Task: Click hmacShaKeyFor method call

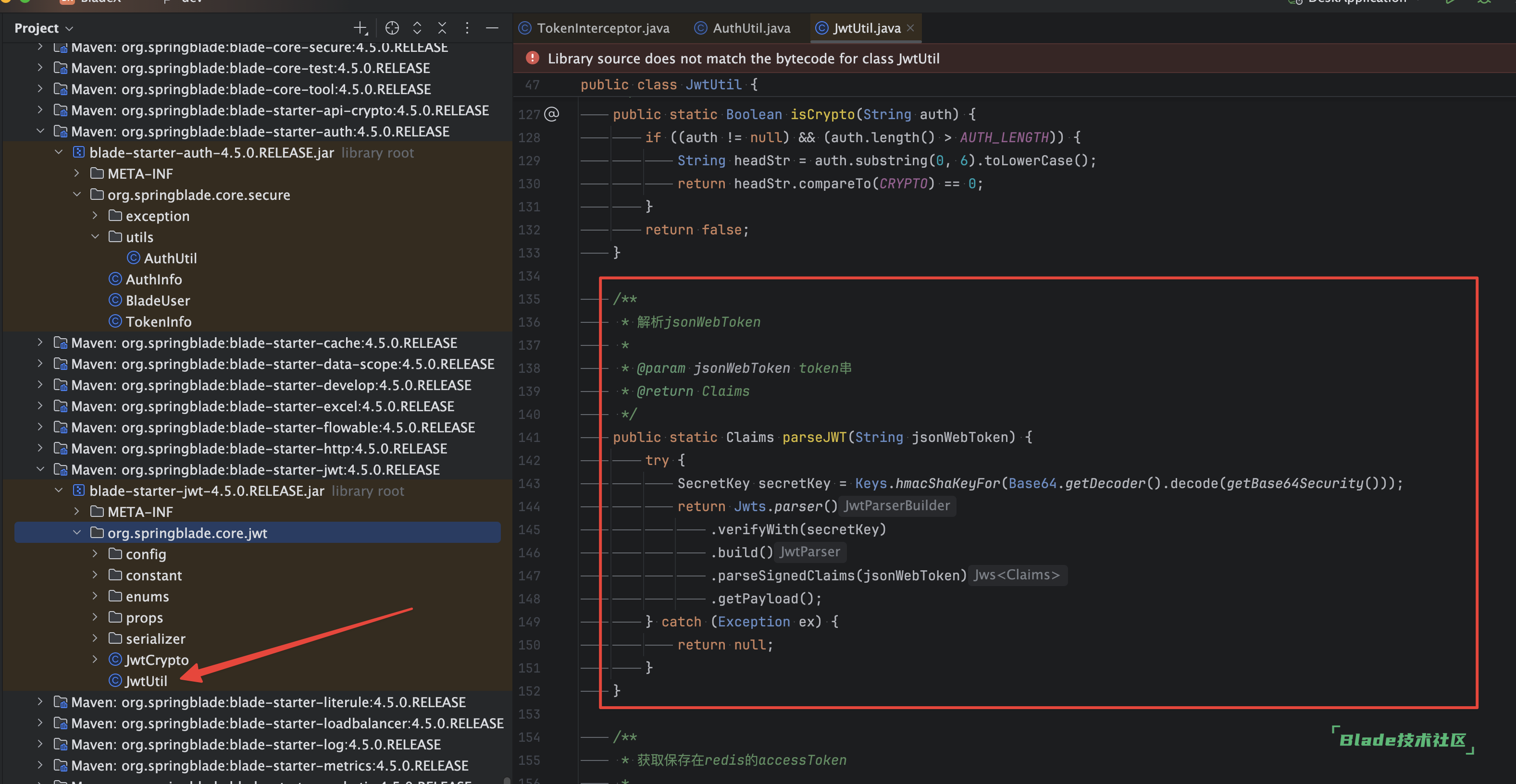Action: (x=948, y=483)
